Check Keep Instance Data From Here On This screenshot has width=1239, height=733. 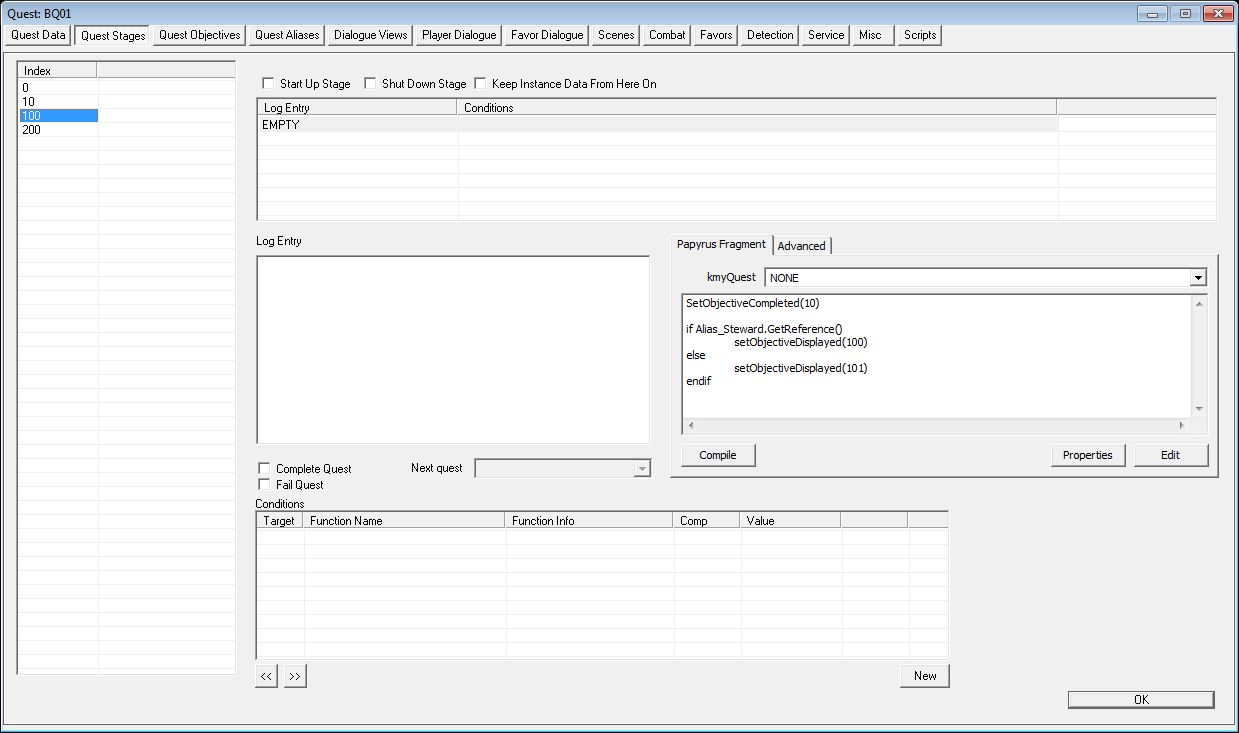pyautogui.click(x=481, y=84)
